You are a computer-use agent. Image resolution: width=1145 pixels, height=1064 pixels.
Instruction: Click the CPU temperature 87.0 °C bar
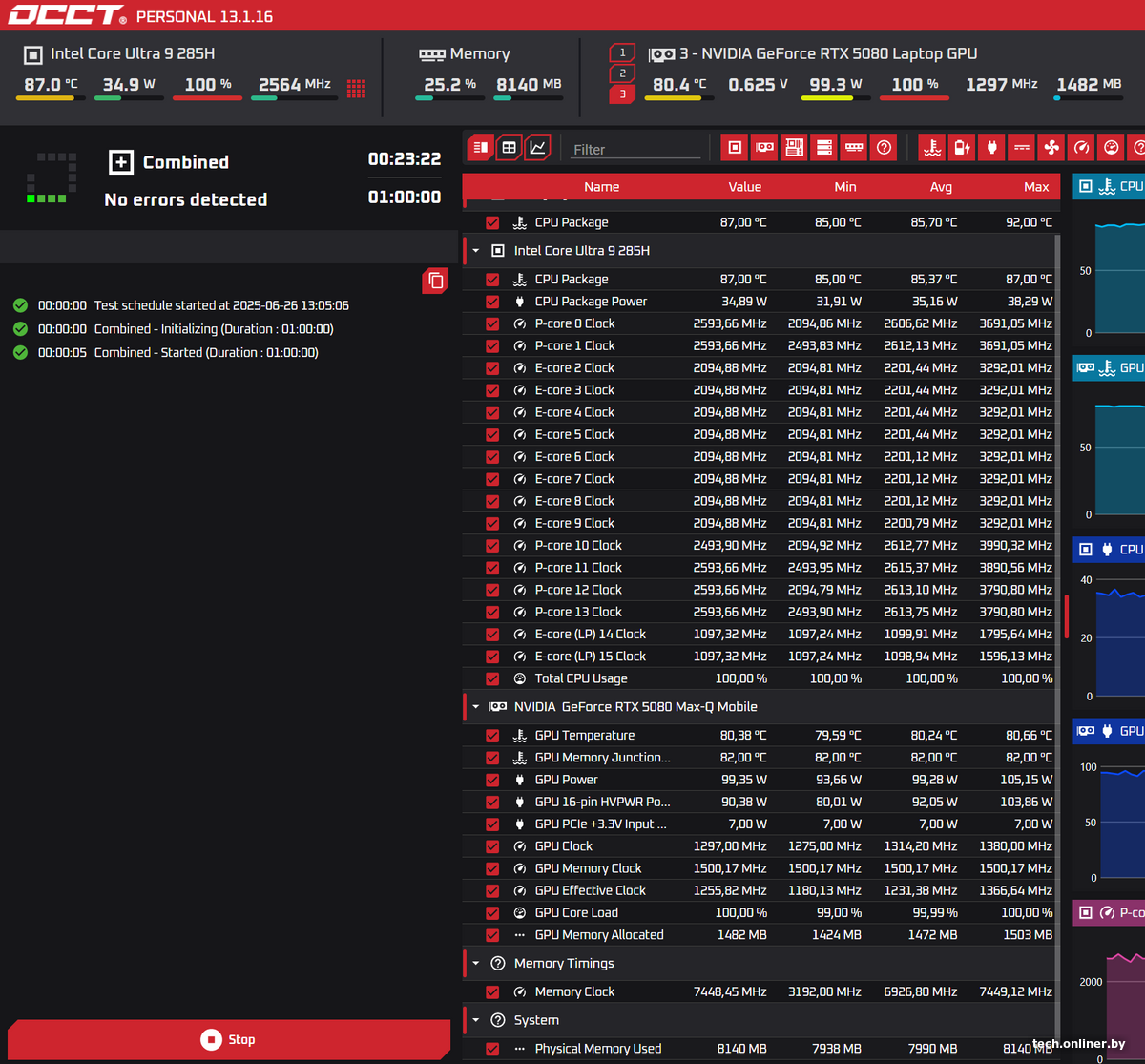[52, 98]
